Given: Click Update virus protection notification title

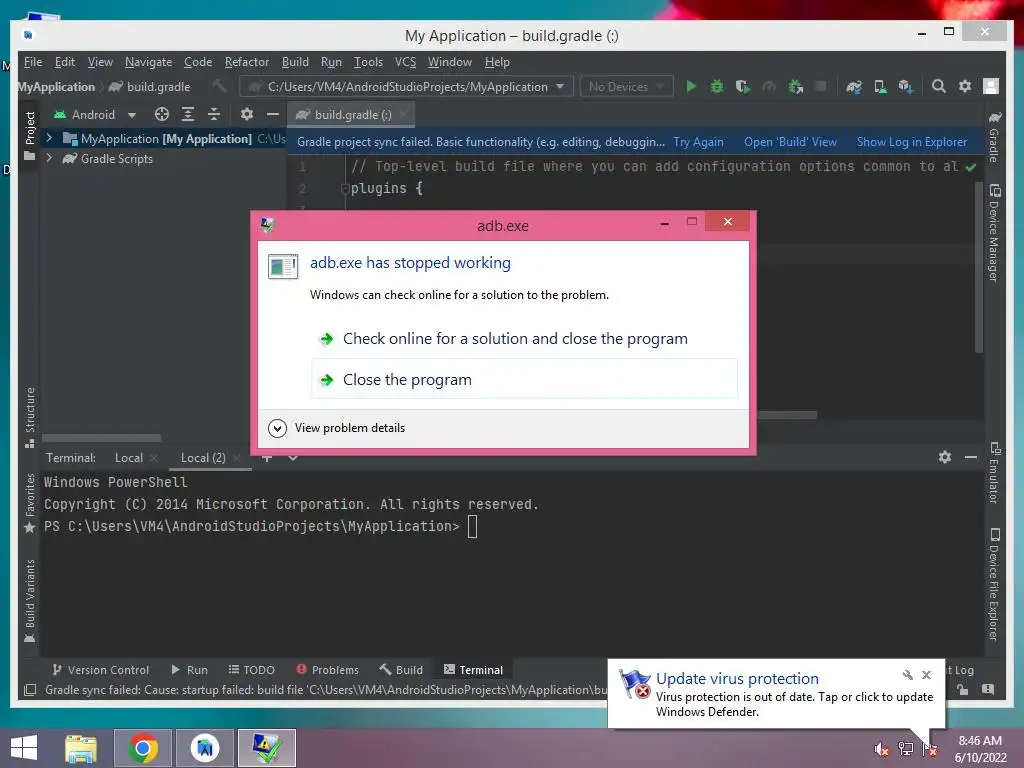Looking at the screenshot, I should click(737, 679).
